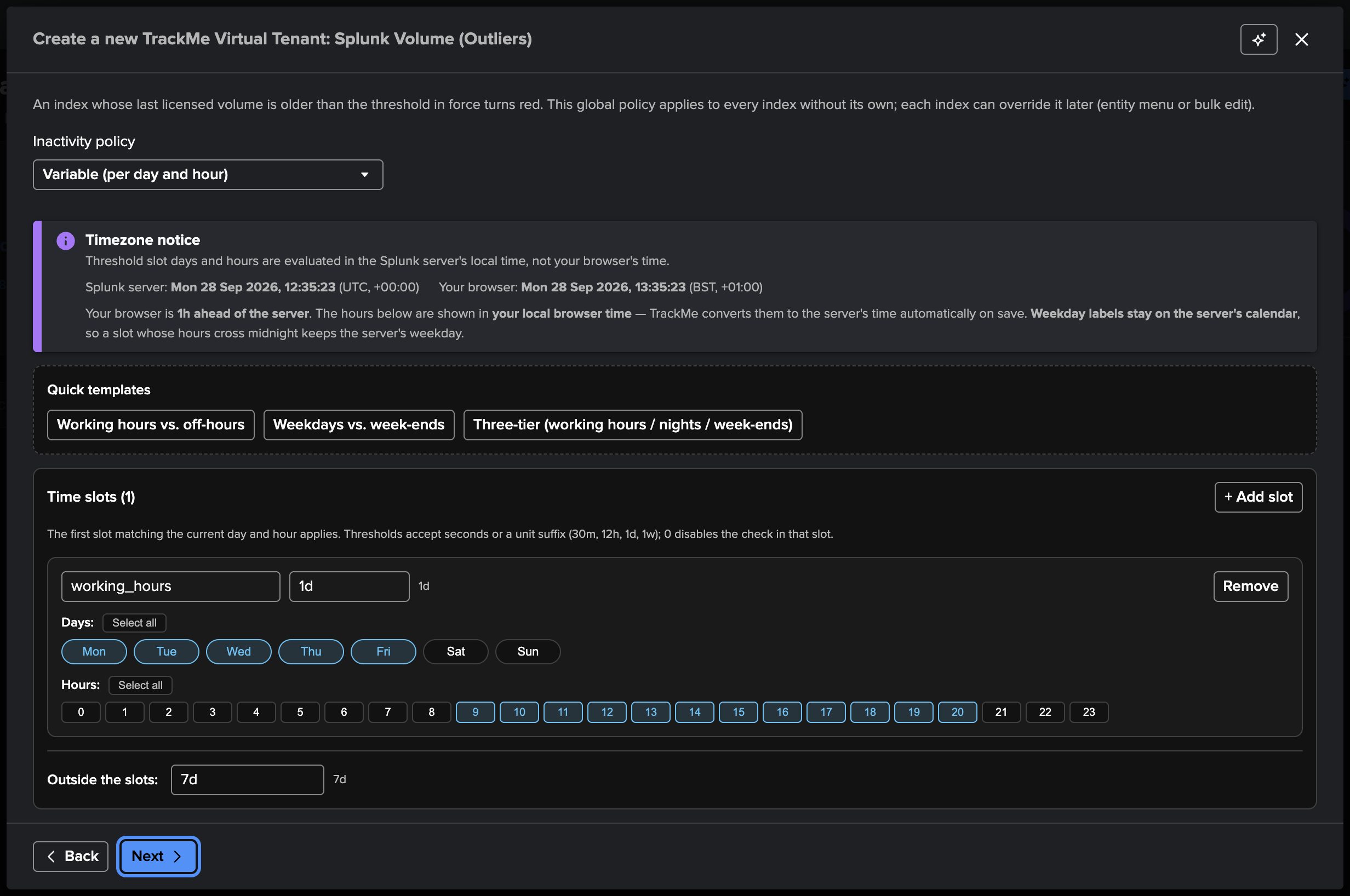1350x896 pixels.
Task: Enable hour 6 chip
Action: click(344, 712)
